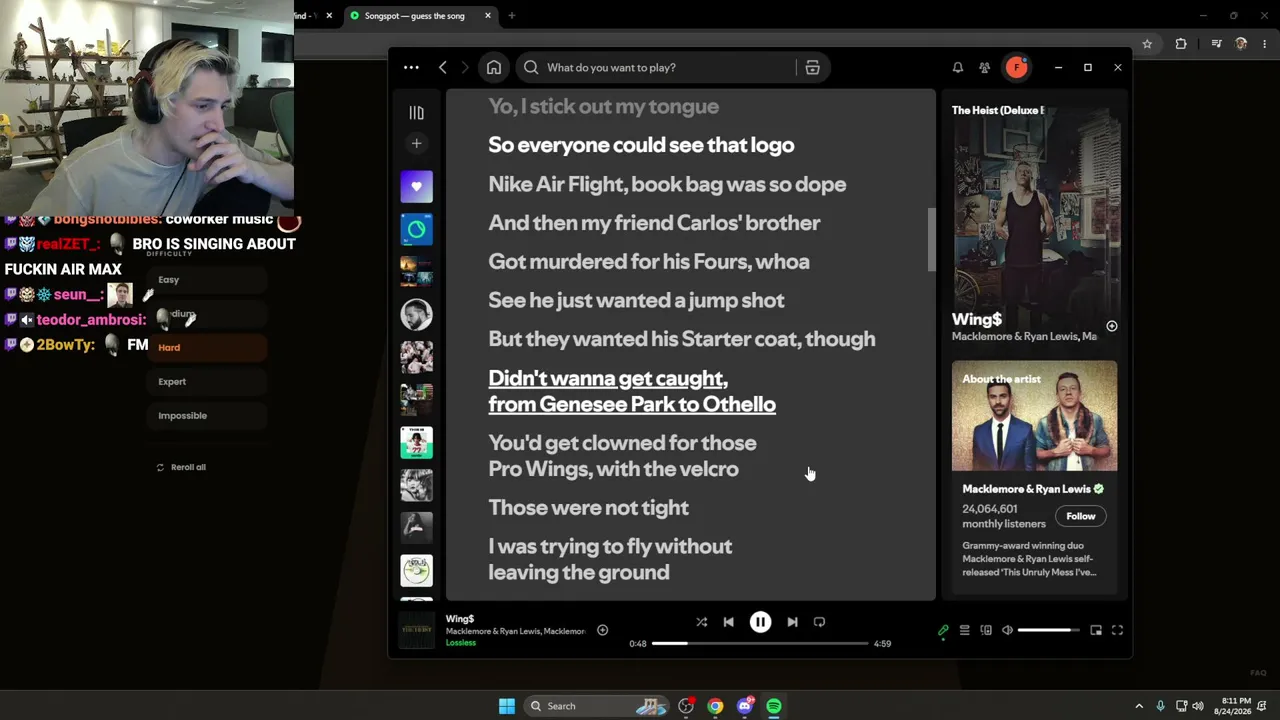Open The Heist album thumbnail in now-playing bar
The height and width of the screenshot is (720, 1280).
417,630
